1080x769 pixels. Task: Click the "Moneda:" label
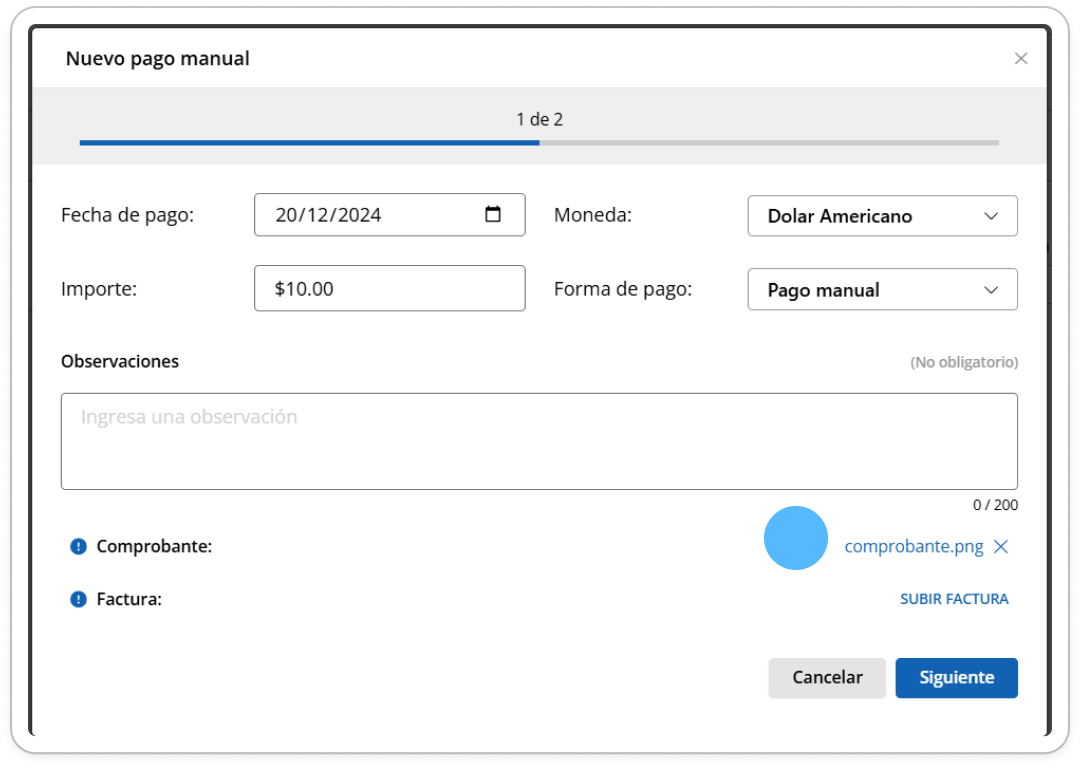[x=592, y=215]
